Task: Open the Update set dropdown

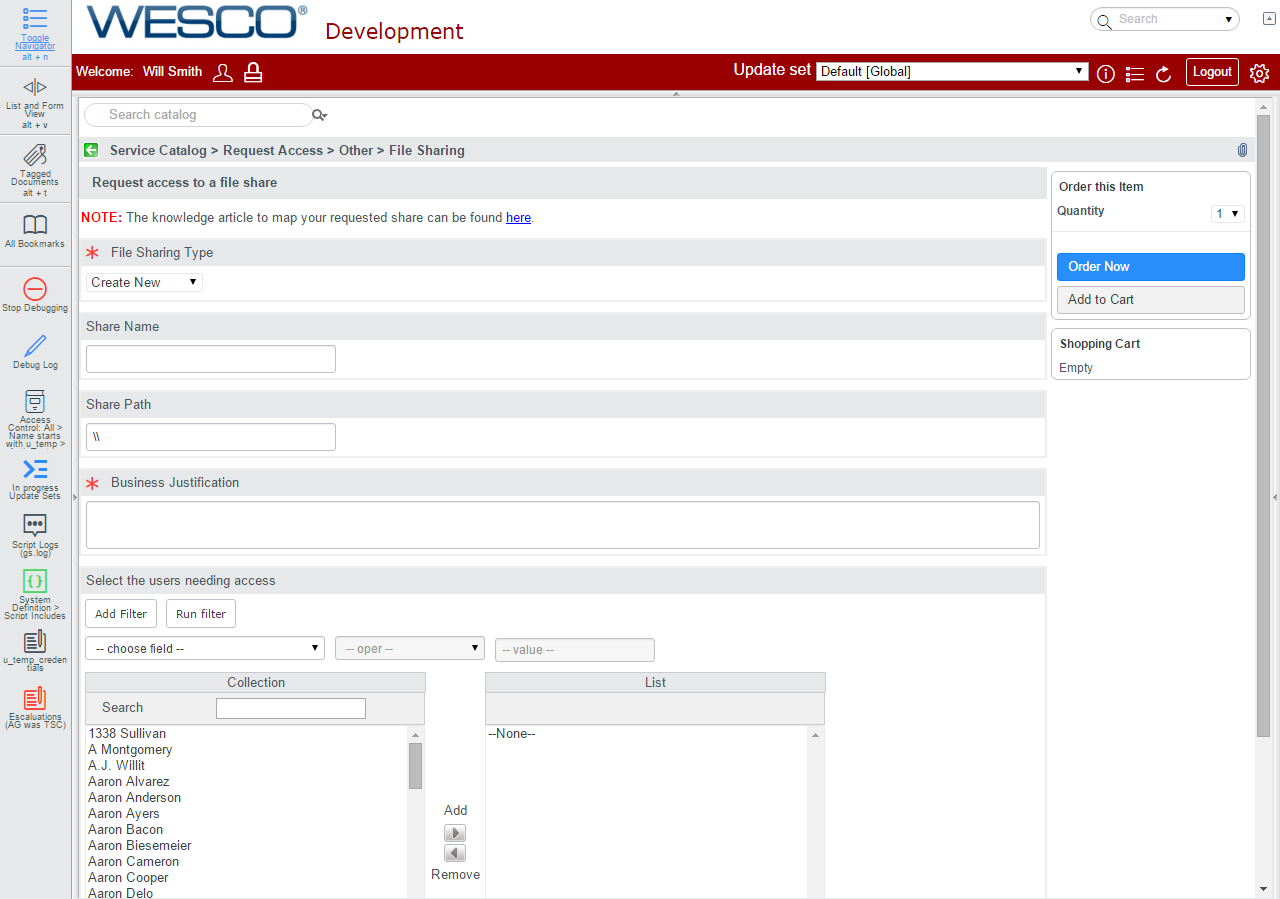Action: tap(952, 71)
